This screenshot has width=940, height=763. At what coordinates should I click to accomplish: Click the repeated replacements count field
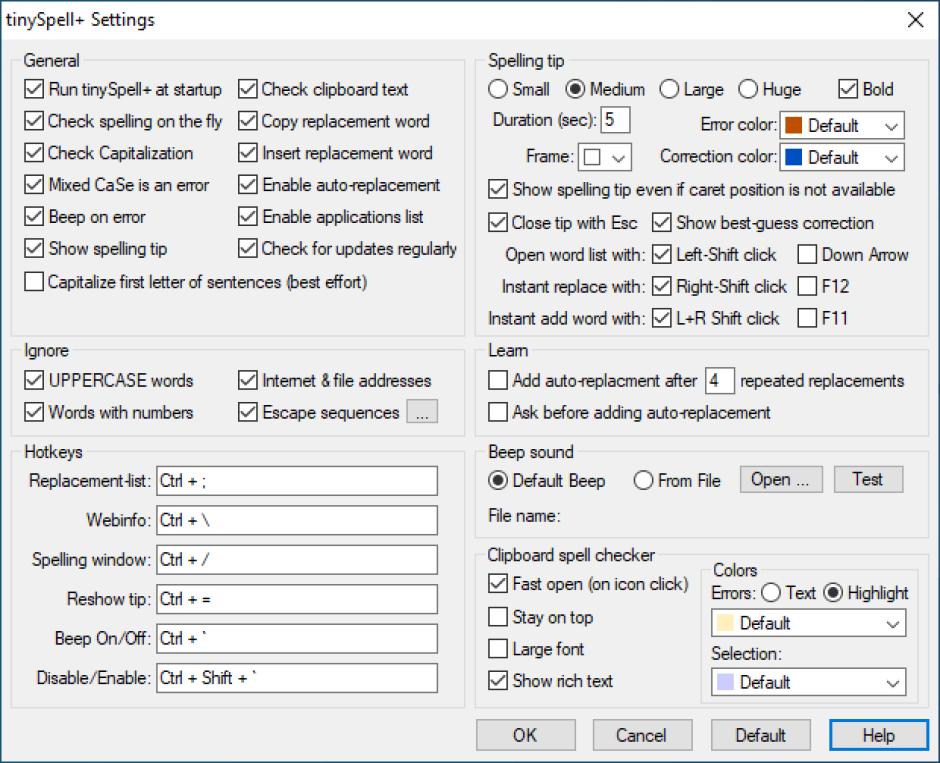[x=719, y=381]
